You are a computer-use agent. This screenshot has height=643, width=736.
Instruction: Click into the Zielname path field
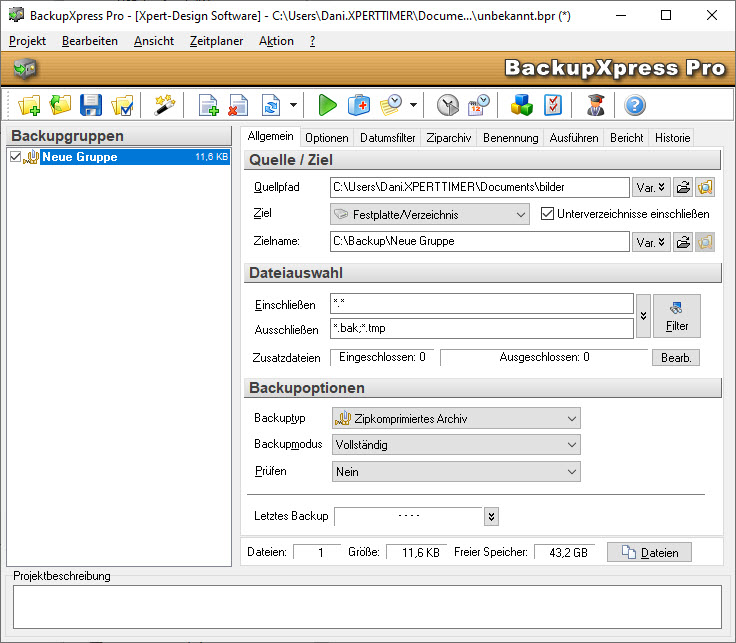480,241
